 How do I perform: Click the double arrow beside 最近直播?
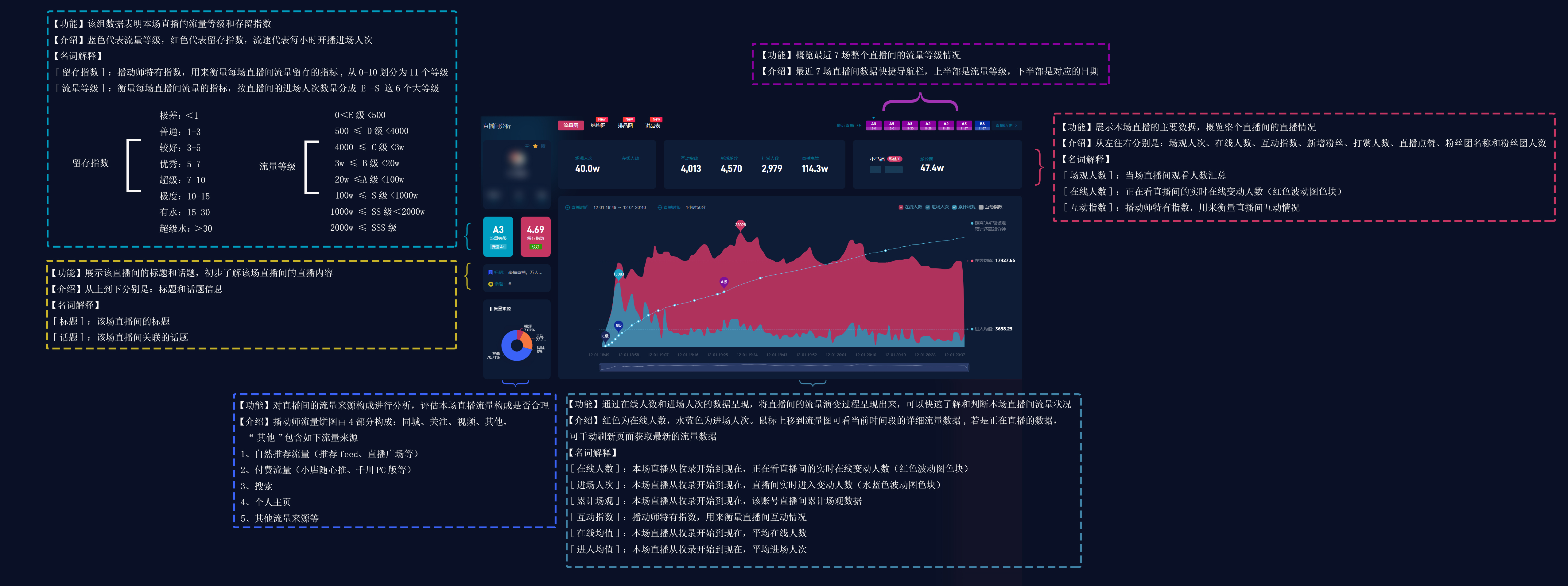[859, 125]
